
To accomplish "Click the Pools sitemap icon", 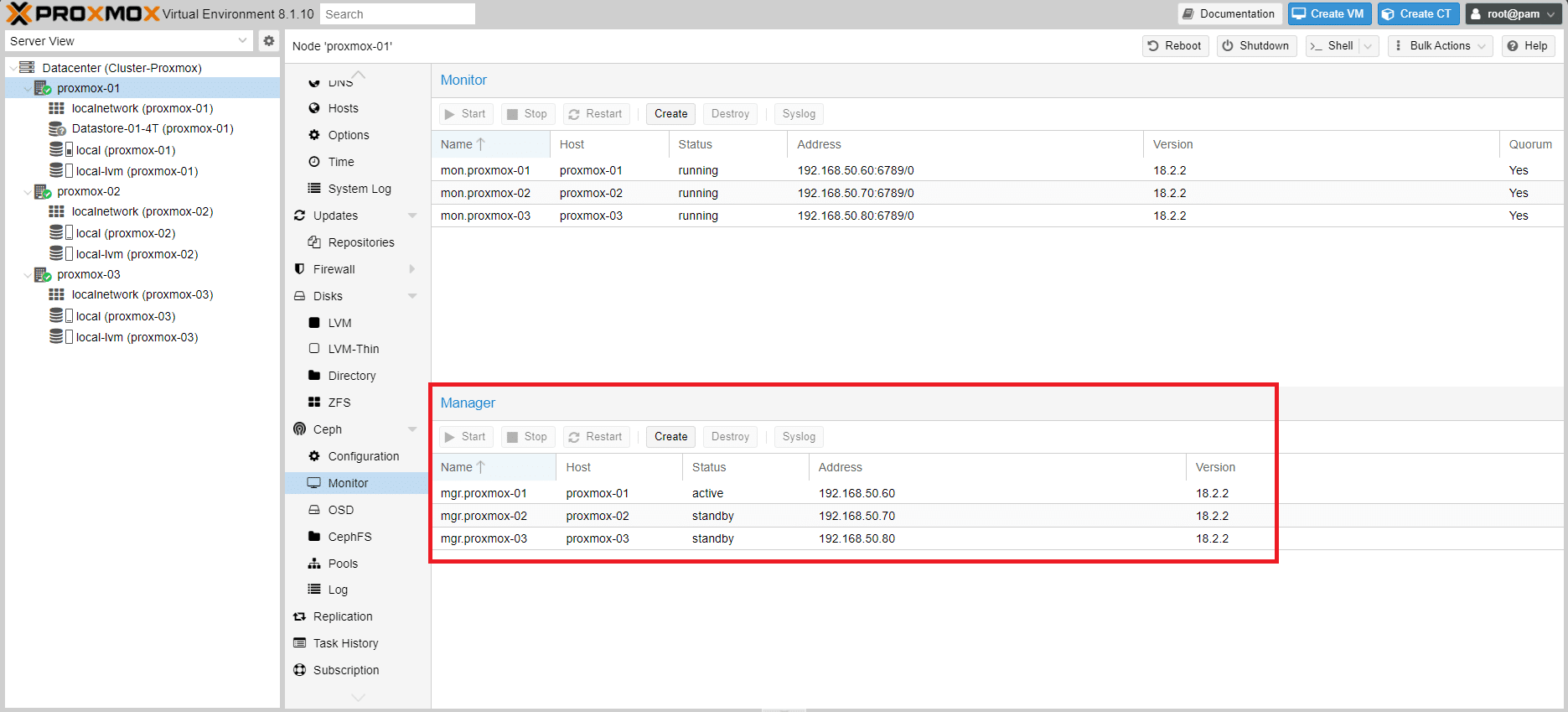I will pos(314,564).
